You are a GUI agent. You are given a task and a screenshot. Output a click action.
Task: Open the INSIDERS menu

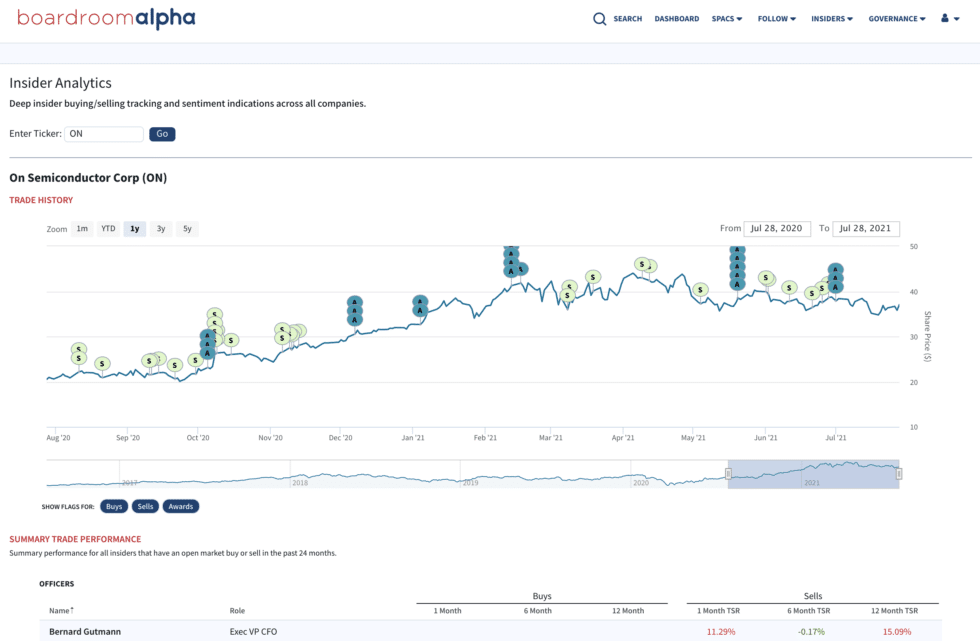pyautogui.click(x=831, y=19)
